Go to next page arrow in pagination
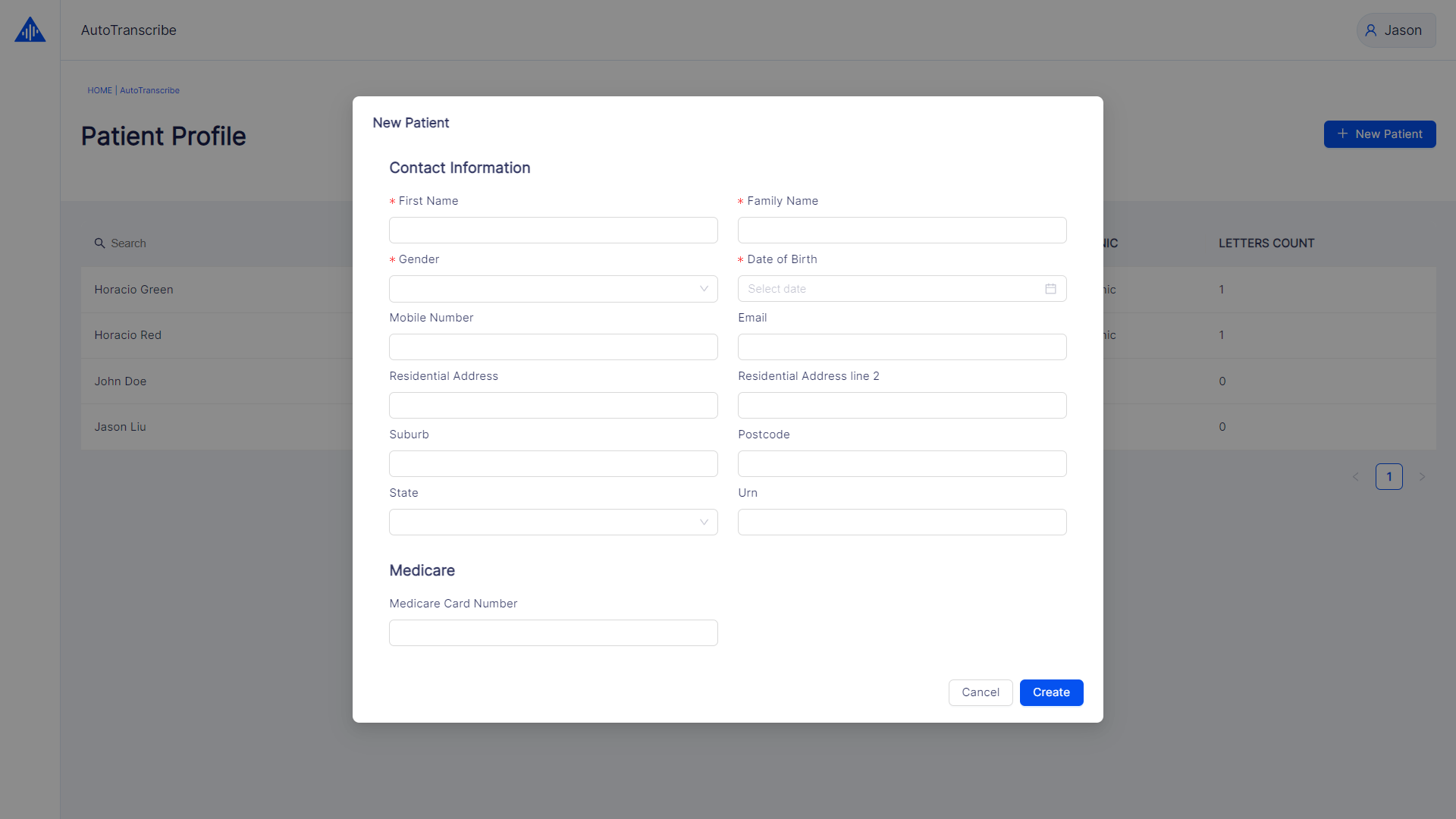Screen dimensions: 1456x819 click(1422, 477)
